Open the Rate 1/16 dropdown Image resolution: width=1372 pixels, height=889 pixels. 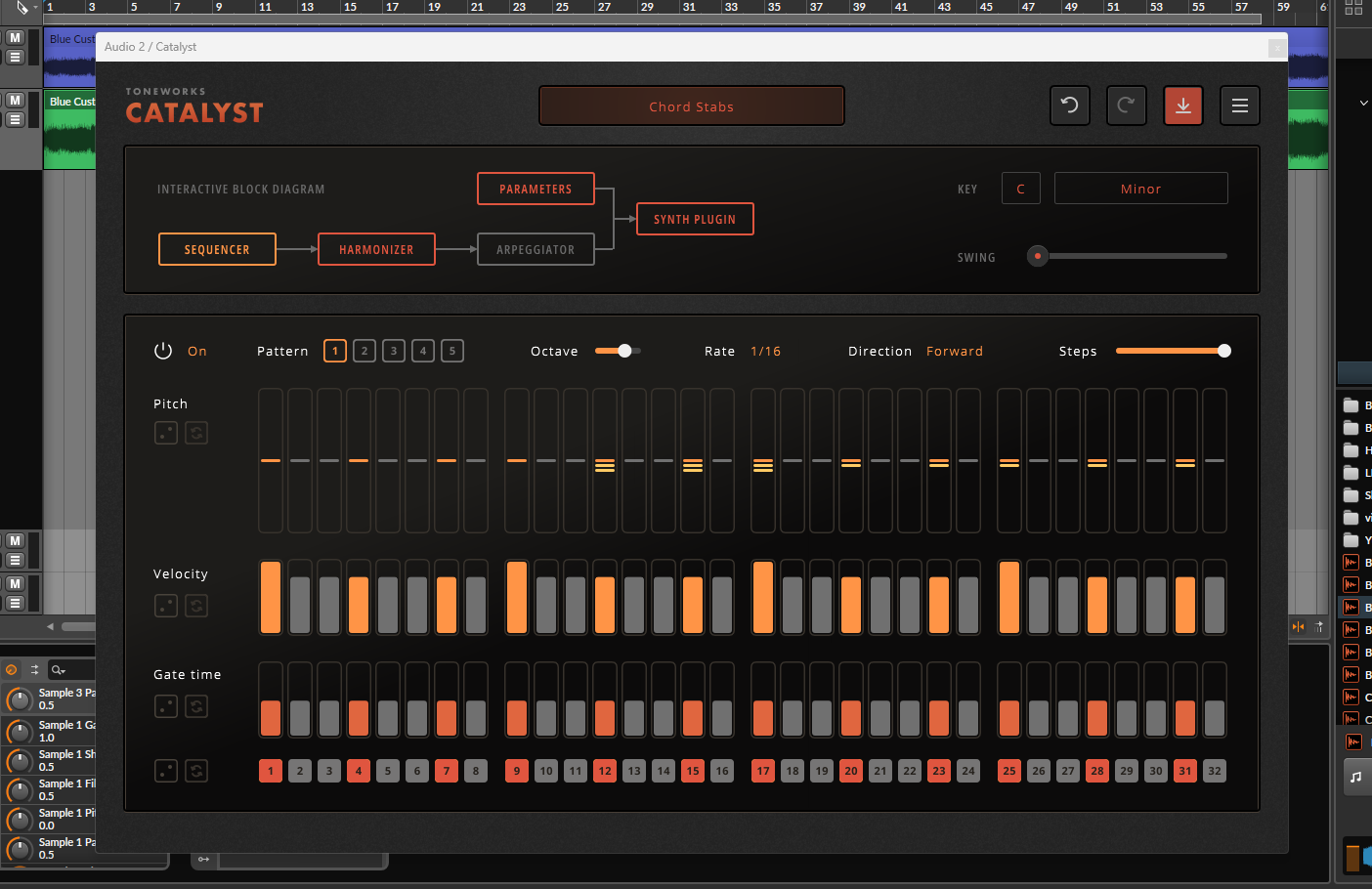click(766, 351)
